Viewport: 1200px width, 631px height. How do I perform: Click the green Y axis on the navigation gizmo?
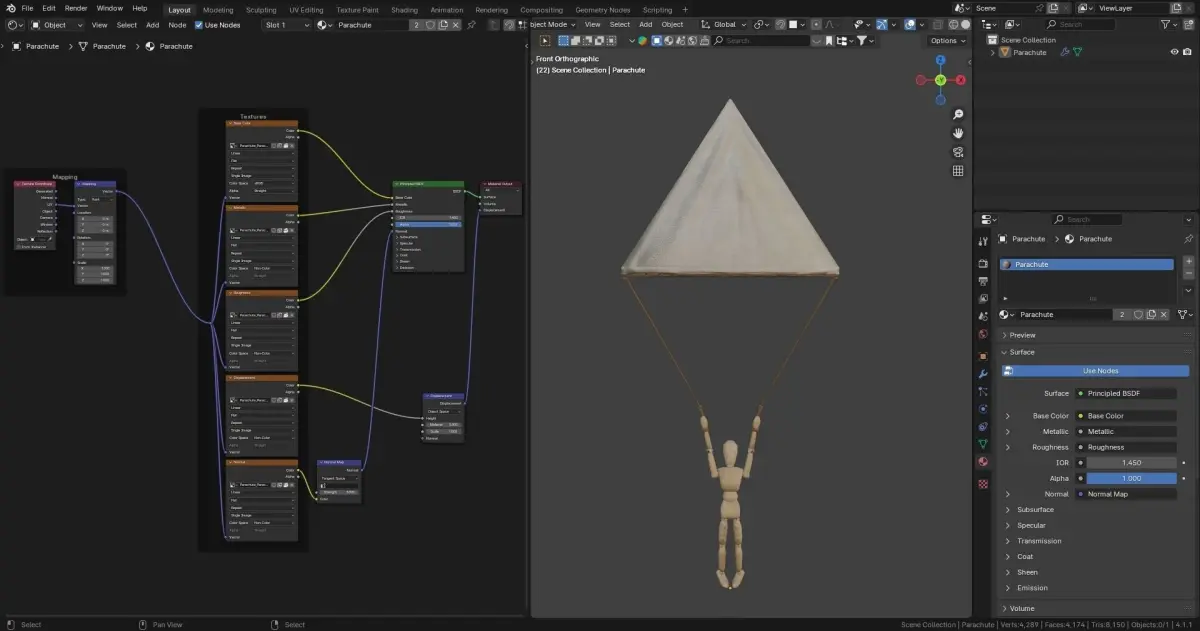click(941, 79)
